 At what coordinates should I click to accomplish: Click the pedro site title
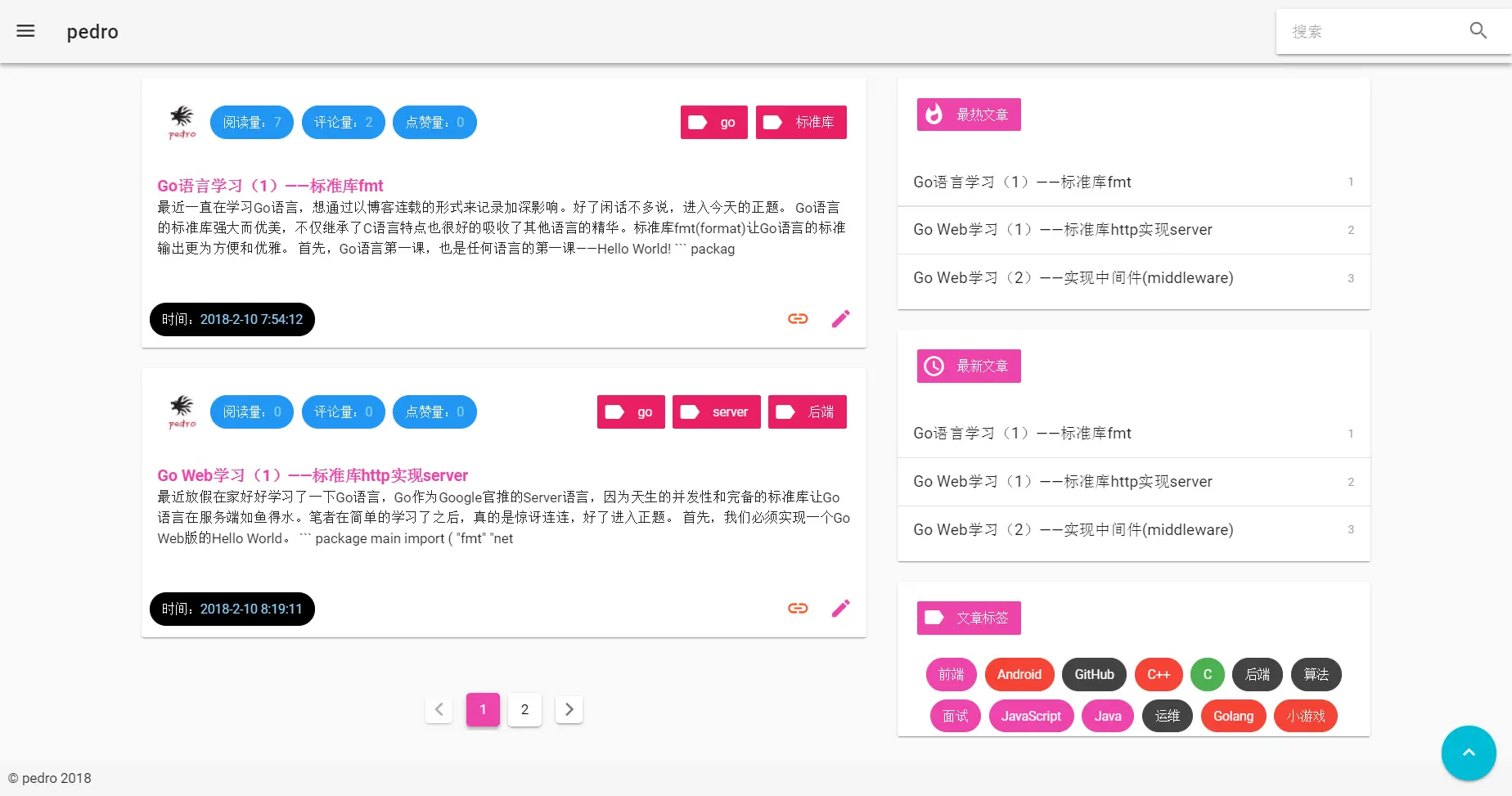92,32
